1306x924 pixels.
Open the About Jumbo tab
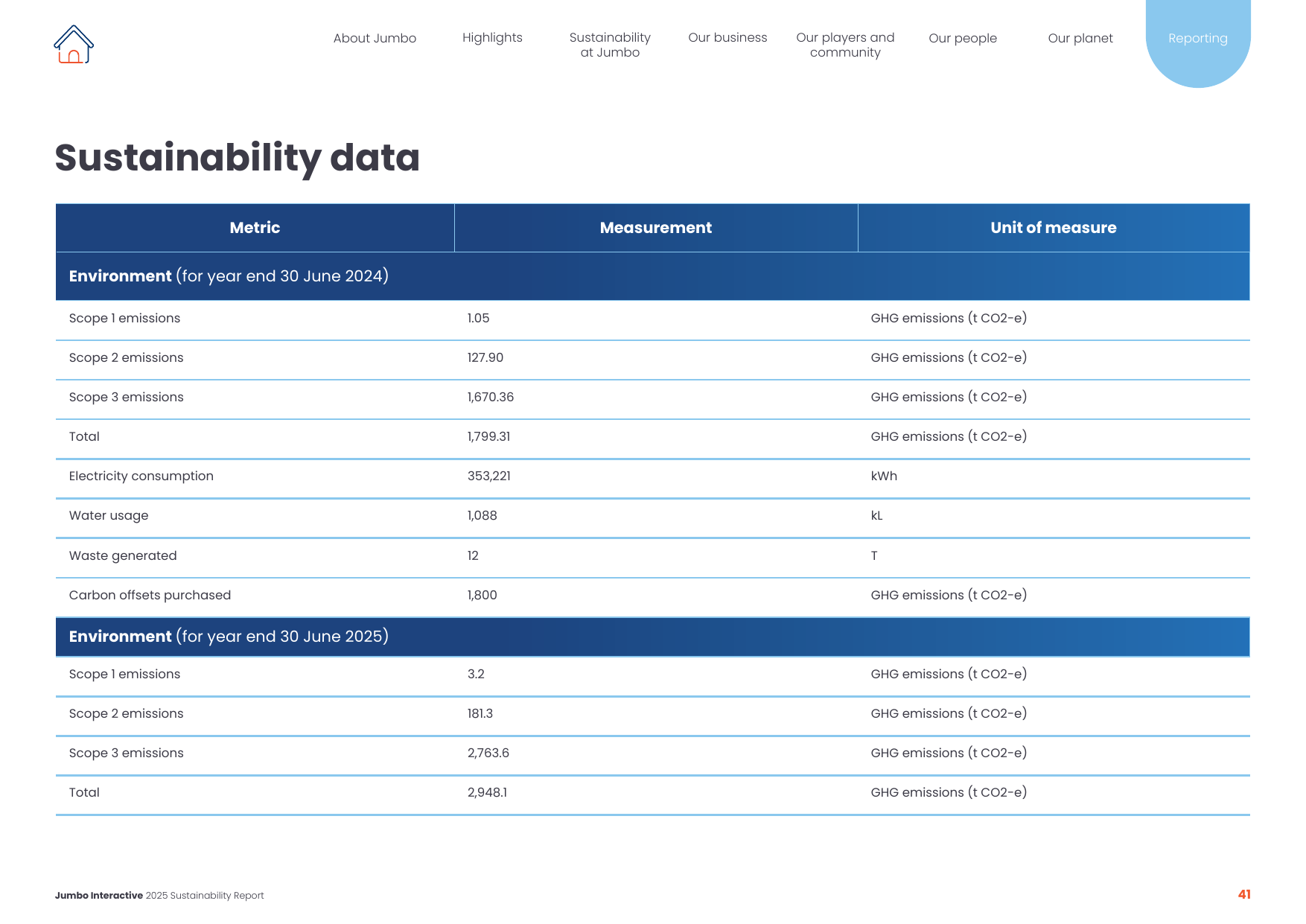click(375, 38)
